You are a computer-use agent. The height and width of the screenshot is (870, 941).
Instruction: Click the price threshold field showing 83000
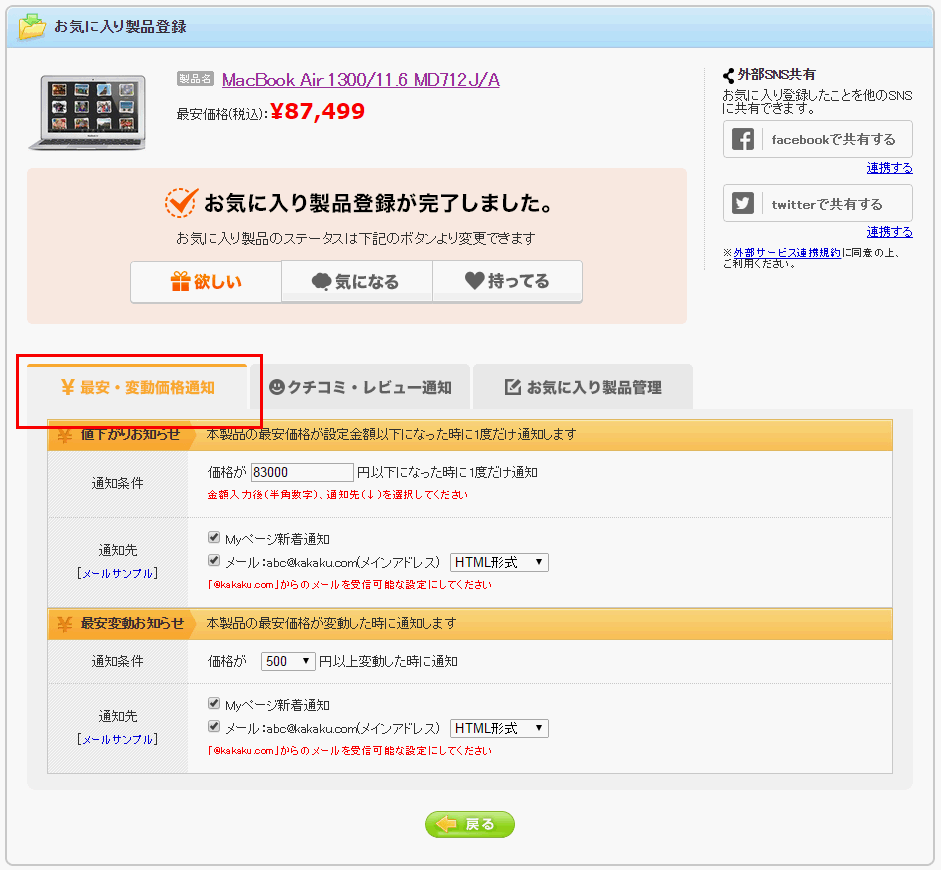302,472
